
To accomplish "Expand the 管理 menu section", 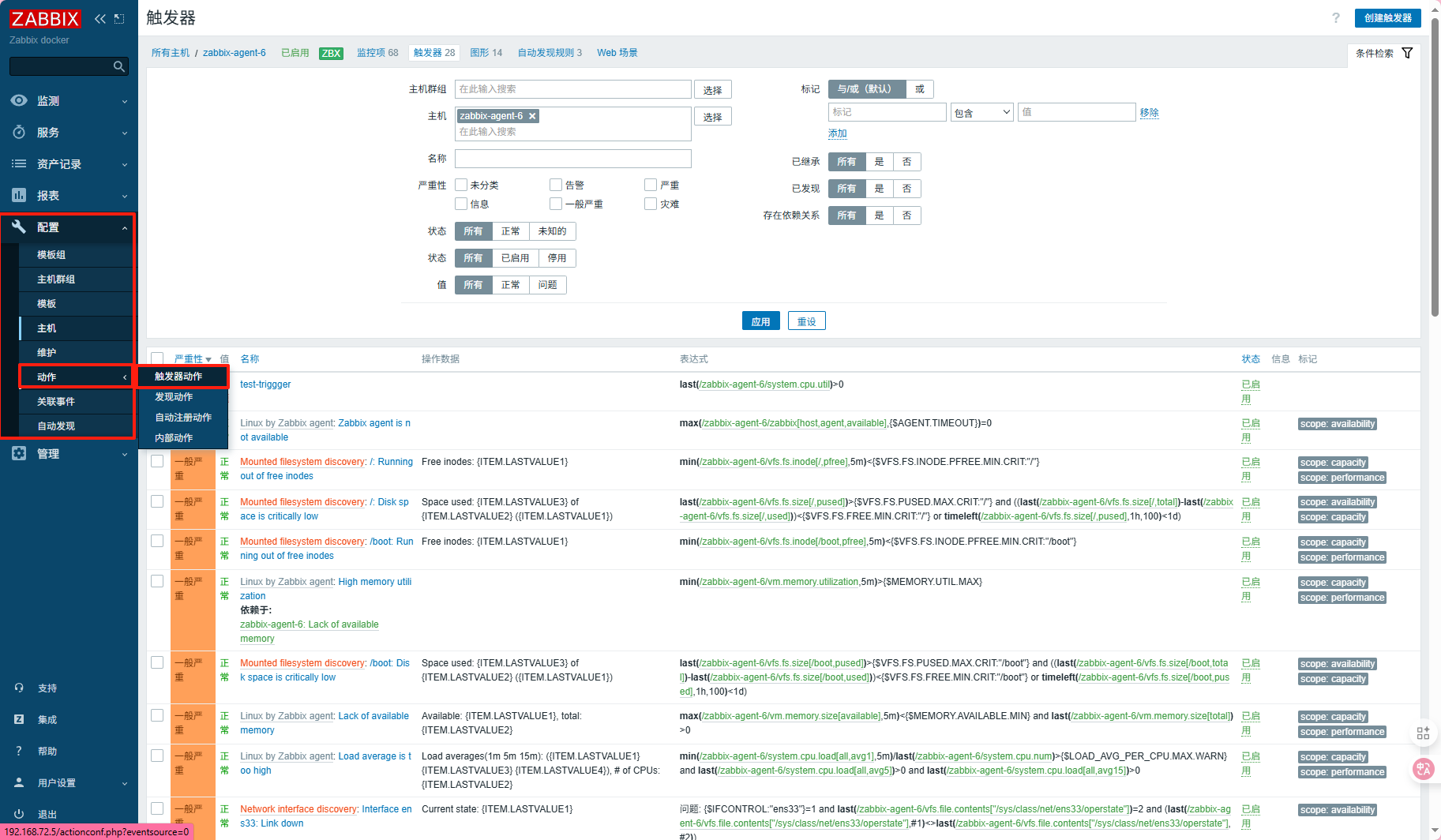I will pyautogui.click(x=125, y=454).
